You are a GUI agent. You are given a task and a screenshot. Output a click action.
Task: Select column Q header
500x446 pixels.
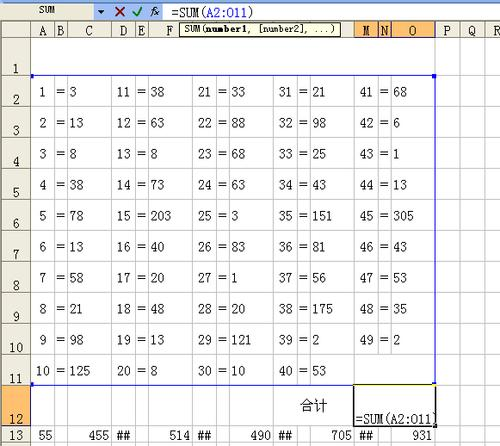click(x=472, y=31)
